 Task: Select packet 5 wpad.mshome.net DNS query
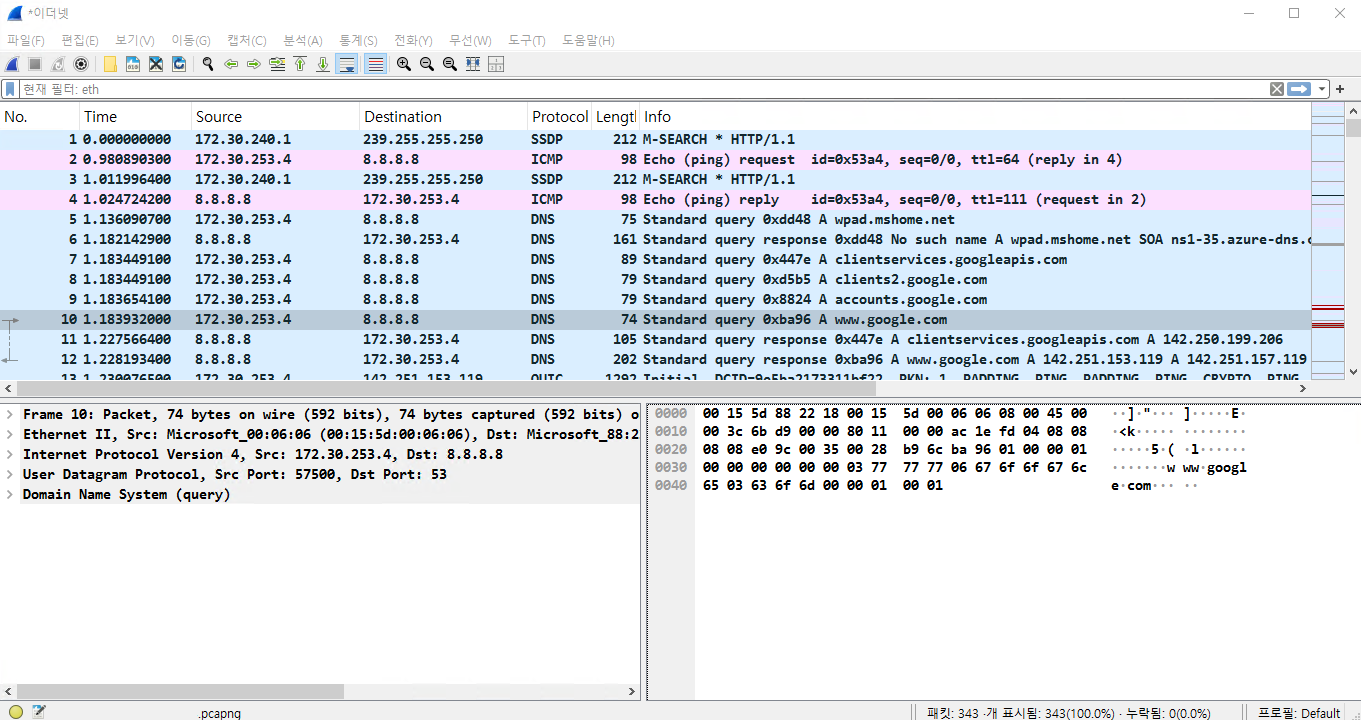655,219
